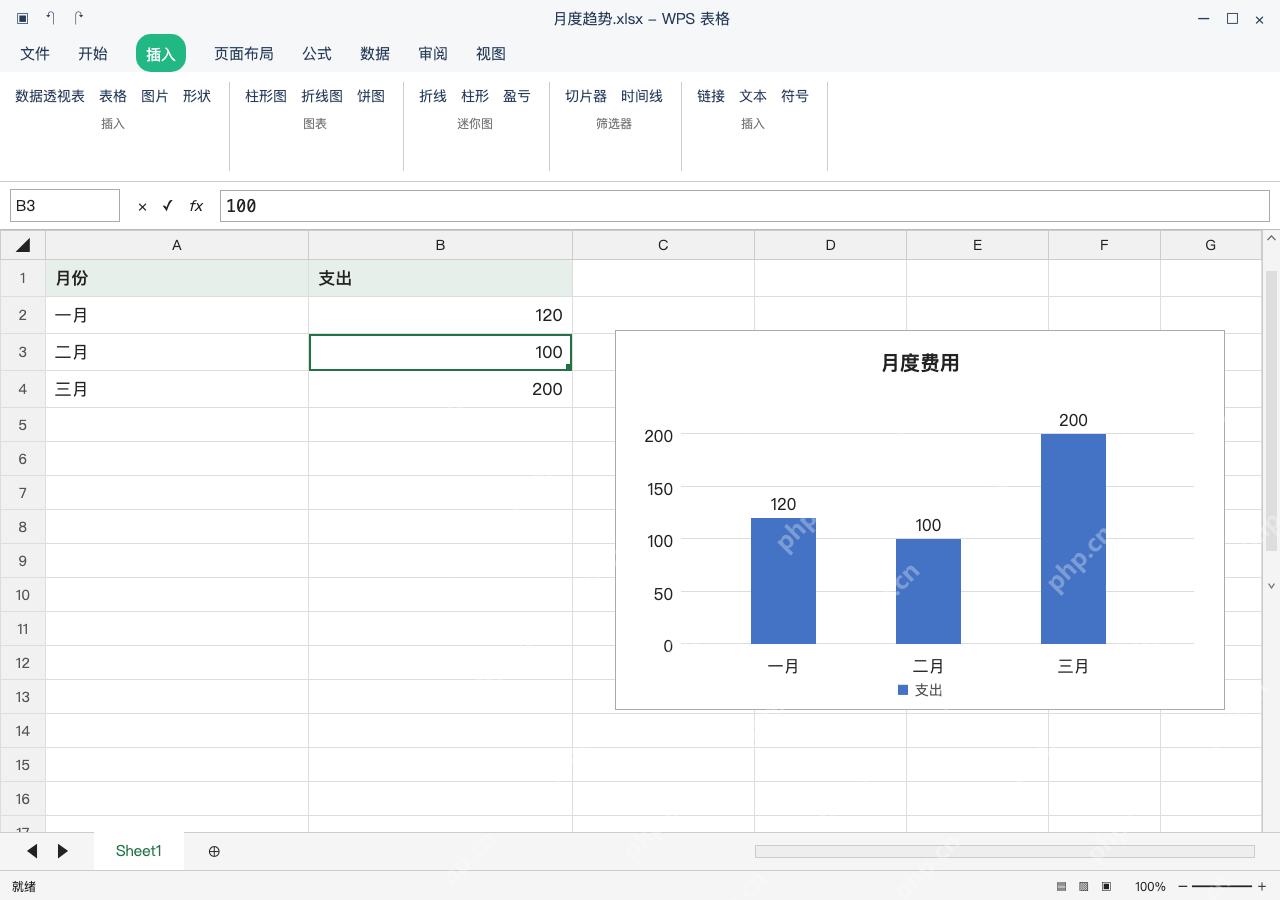The width and height of the screenshot is (1280, 900).
Task: Click the vertical scrollbar up arrow
Action: click(1271, 239)
